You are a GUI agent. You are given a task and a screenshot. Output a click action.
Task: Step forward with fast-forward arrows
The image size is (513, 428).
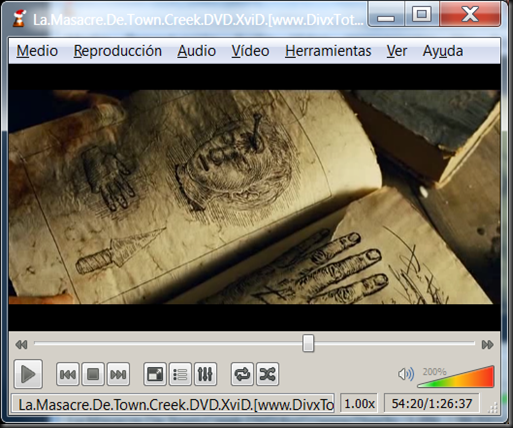(x=487, y=344)
